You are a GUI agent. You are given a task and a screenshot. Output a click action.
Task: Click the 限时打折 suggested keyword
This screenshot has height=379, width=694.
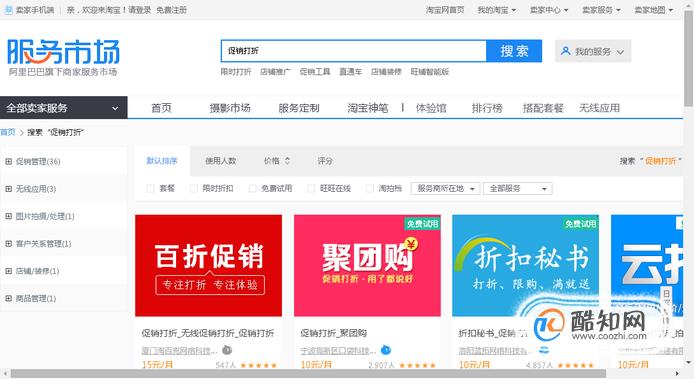(x=236, y=71)
